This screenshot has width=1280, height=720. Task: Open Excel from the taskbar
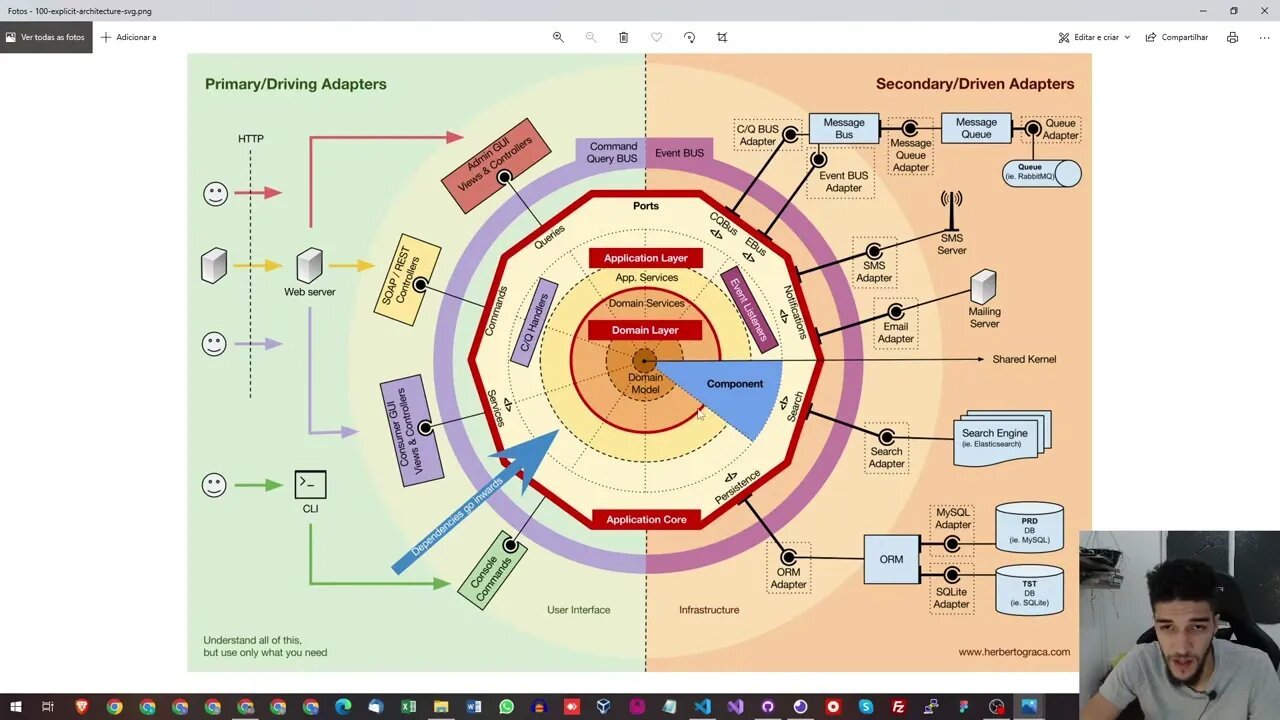click(x=408, y=706)
